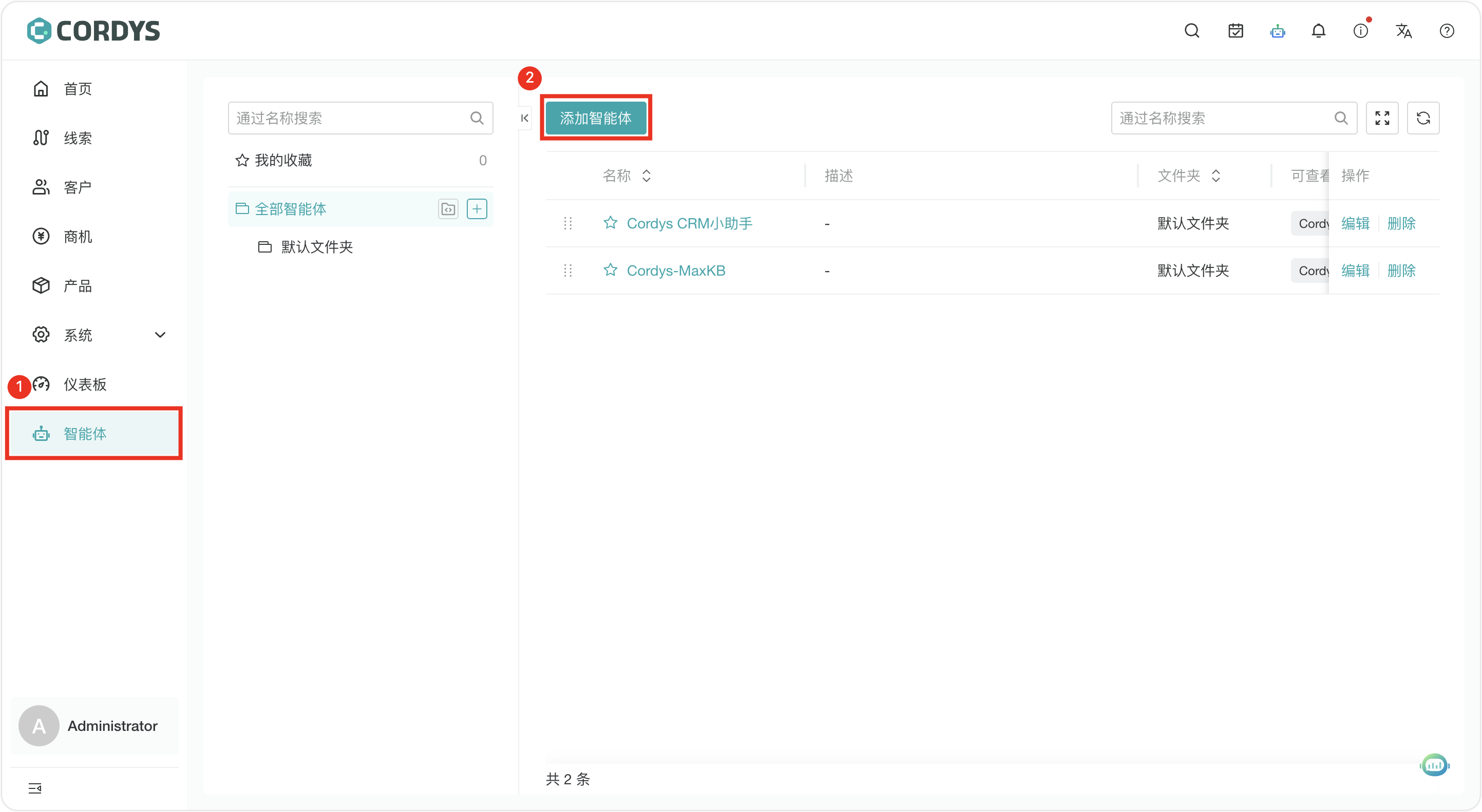Select the 默认文件夹 folder
The height and width of the screenshot is (812, 1482).
coord(316,247)
